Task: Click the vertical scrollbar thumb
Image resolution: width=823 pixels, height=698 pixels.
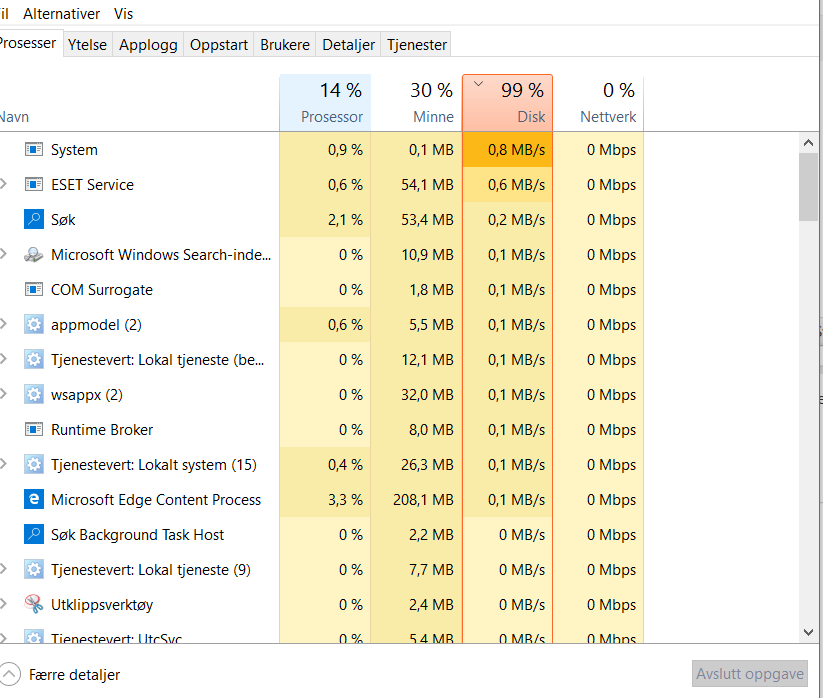Action: pos(808,187)
